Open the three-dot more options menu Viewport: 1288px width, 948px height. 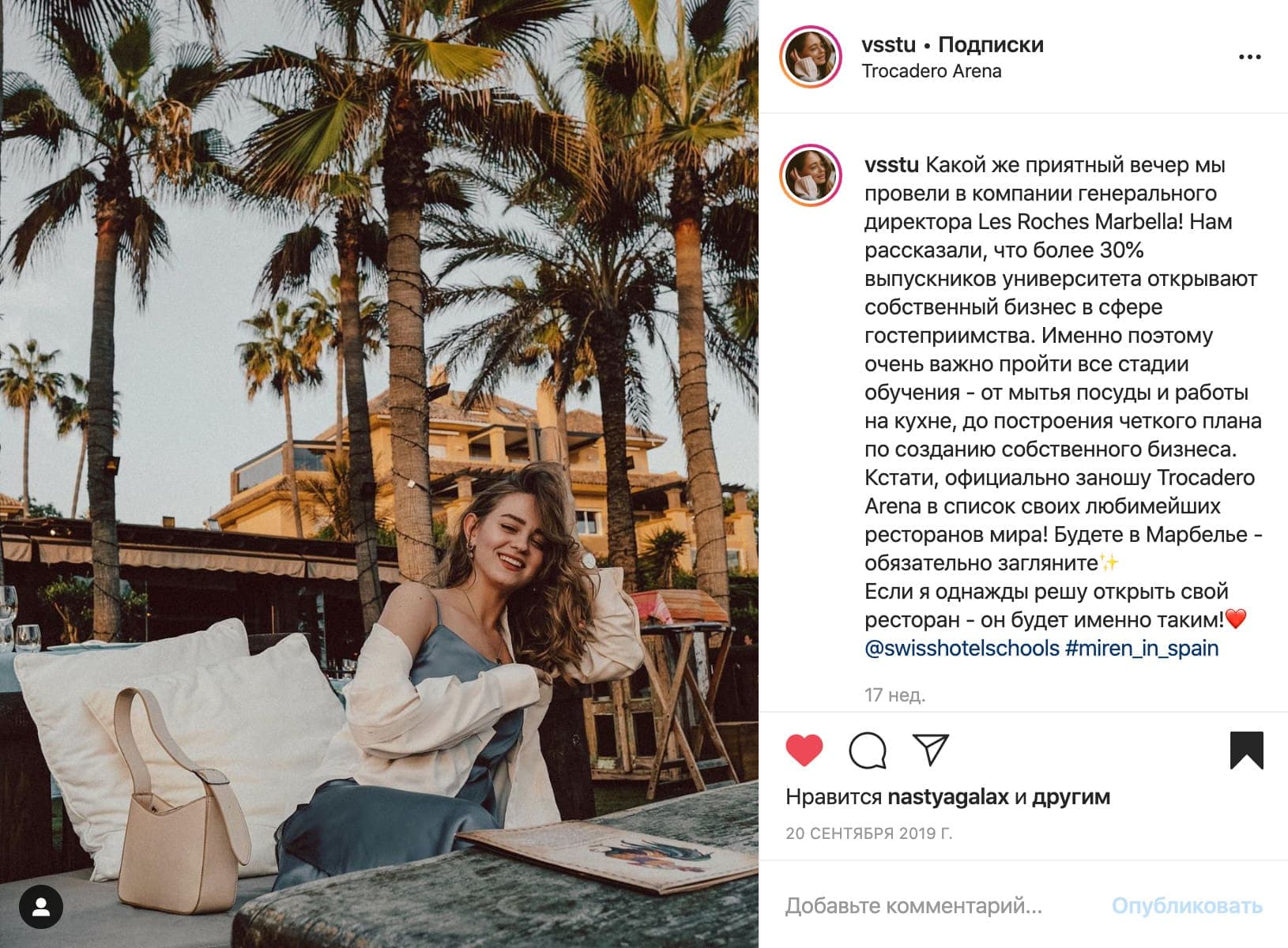[1250, 57]
